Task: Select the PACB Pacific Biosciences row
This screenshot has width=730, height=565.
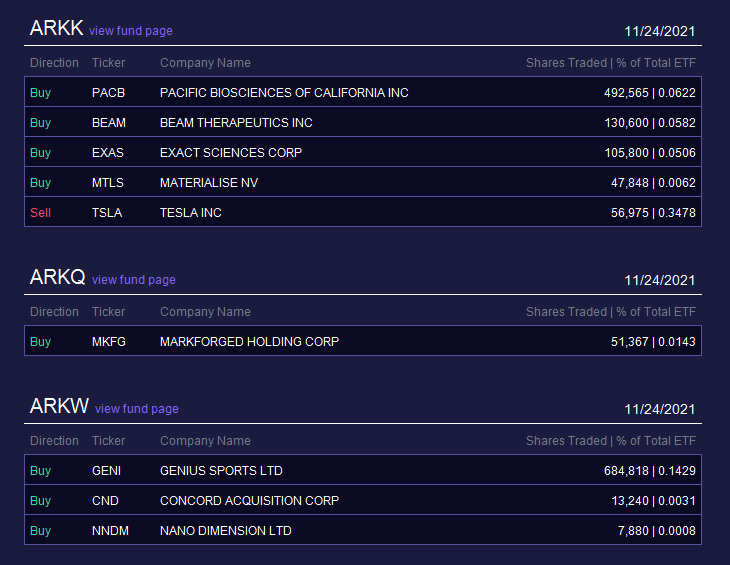Action: point(363,92)
